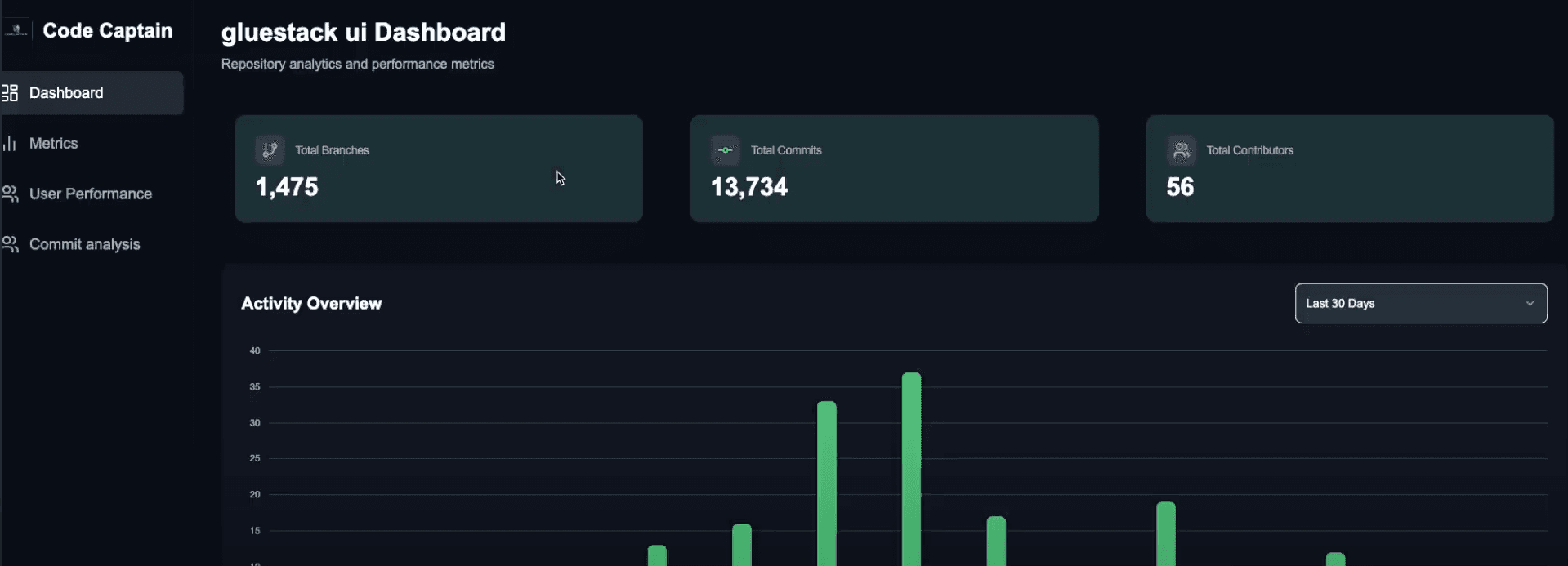Click the Metrics bar-chart icon
1568x566 pixels.
[x=10, y=144]
